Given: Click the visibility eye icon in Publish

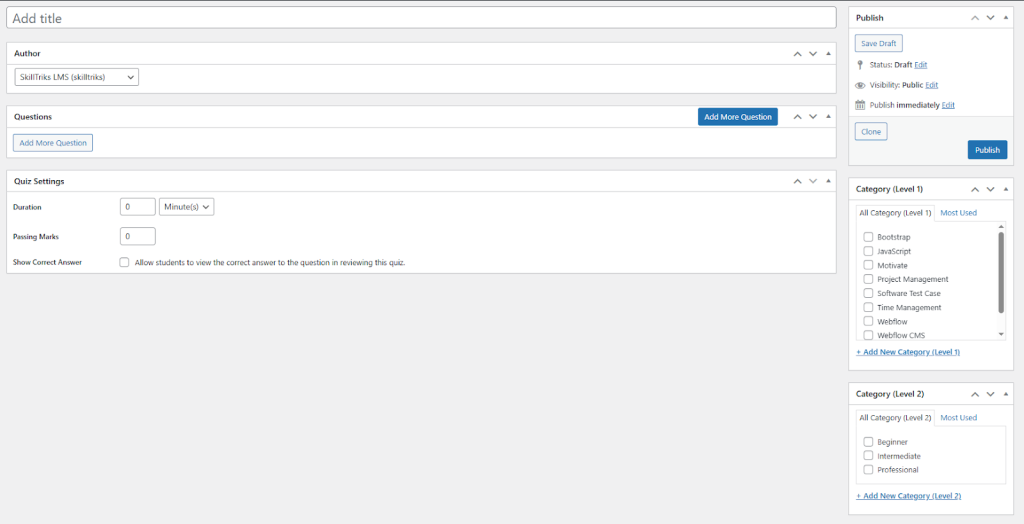Looking at the screenshot, I should (860, 85).
